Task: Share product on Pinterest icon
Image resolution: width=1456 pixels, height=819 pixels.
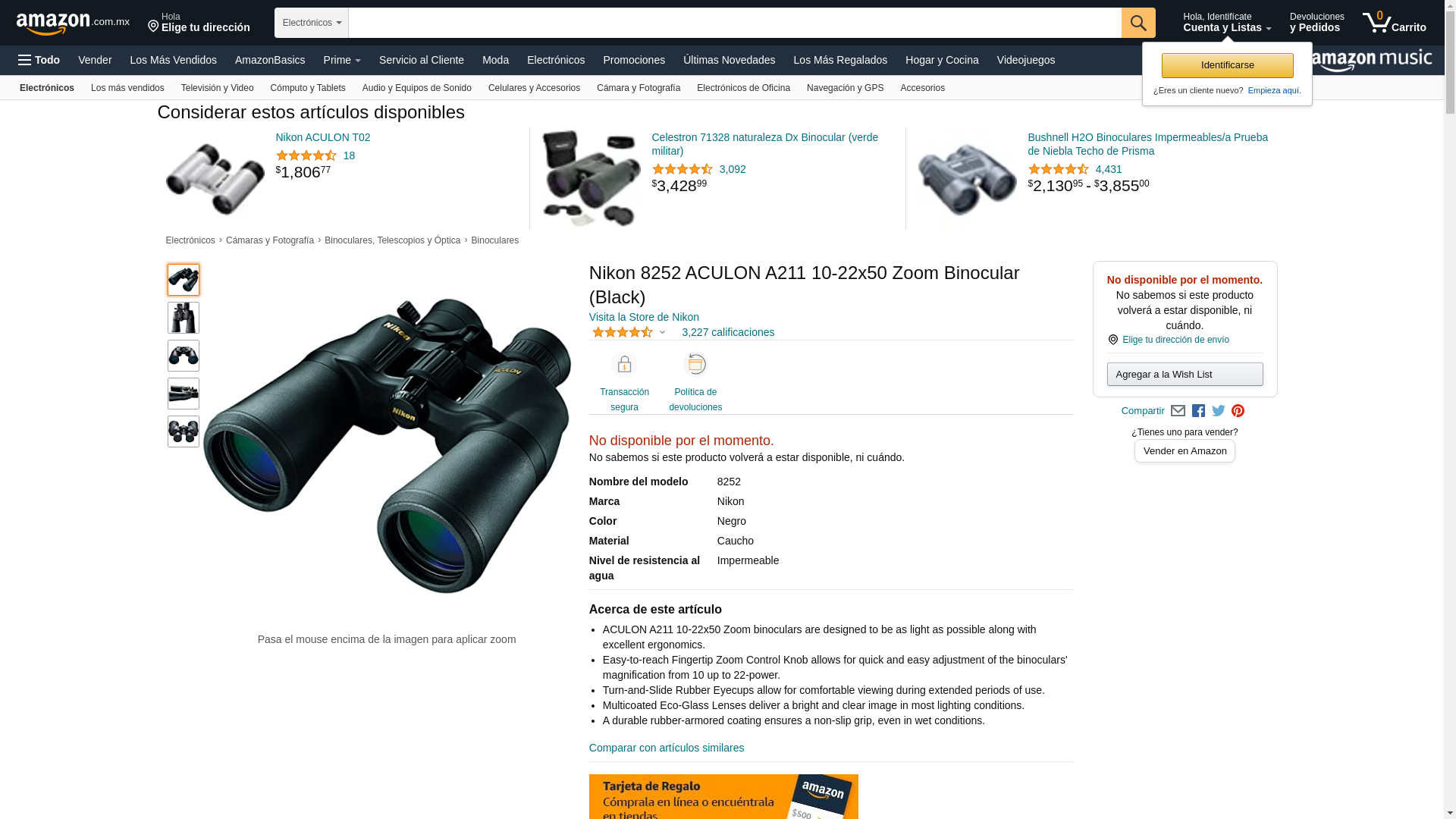Action: [x=1238, y=411]
